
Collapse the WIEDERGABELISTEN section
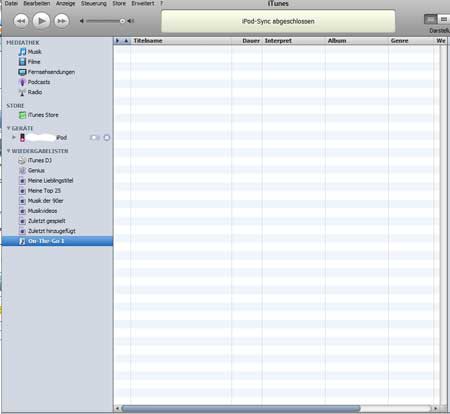[8, 151]
